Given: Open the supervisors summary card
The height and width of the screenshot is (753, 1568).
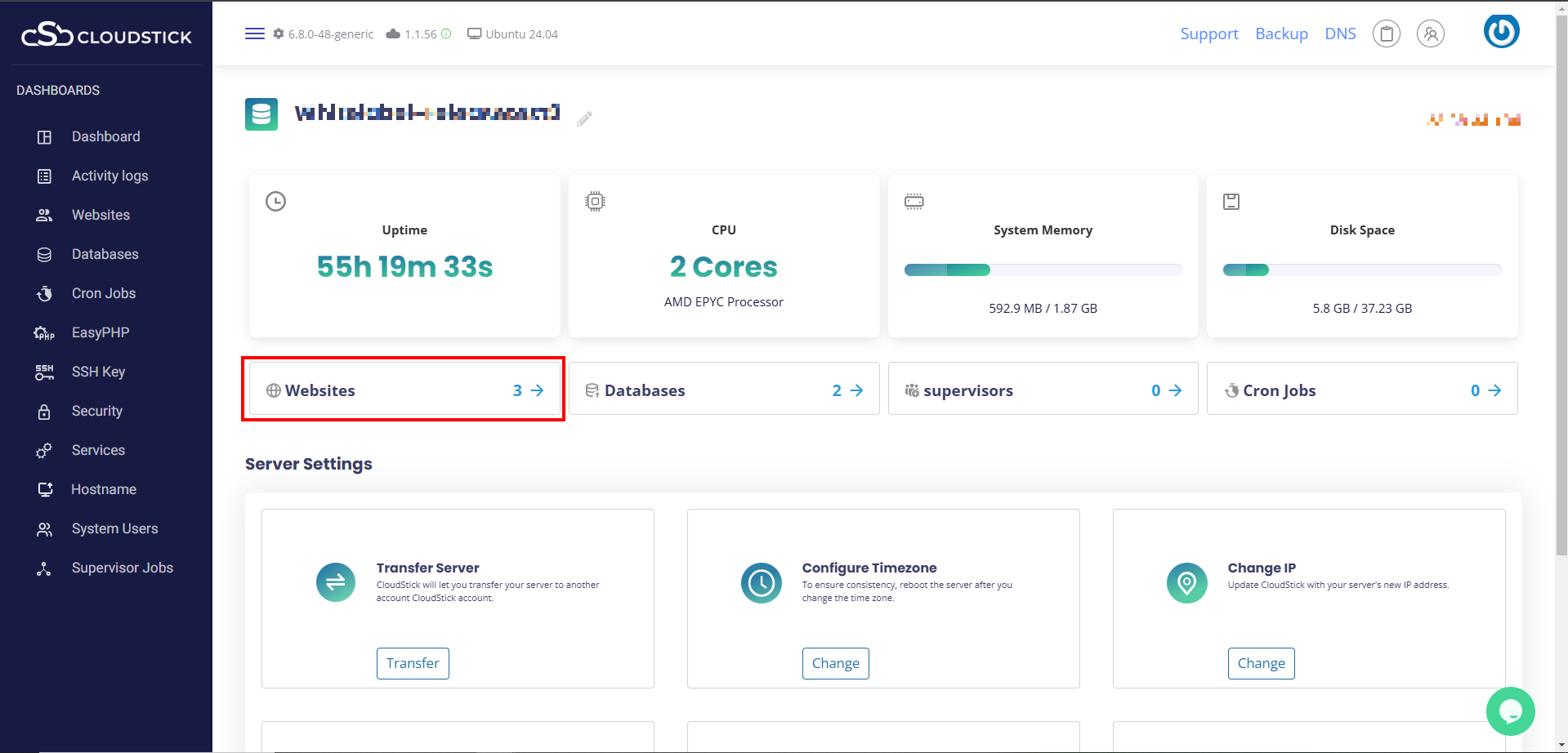Looking at the screenshot, I should tap(1043, 390).
